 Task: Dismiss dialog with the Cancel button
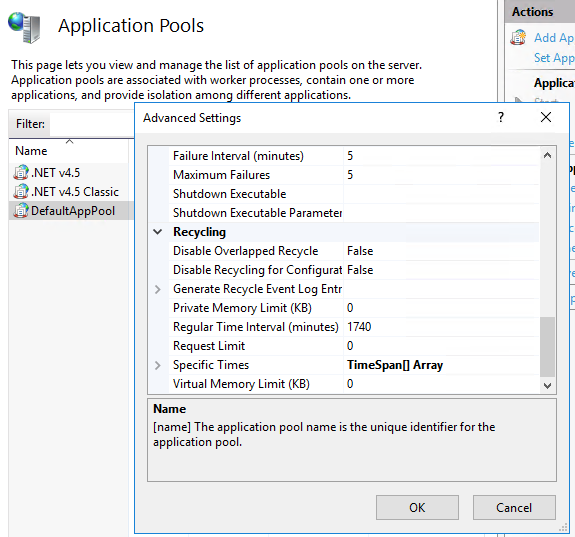point(514,507)
